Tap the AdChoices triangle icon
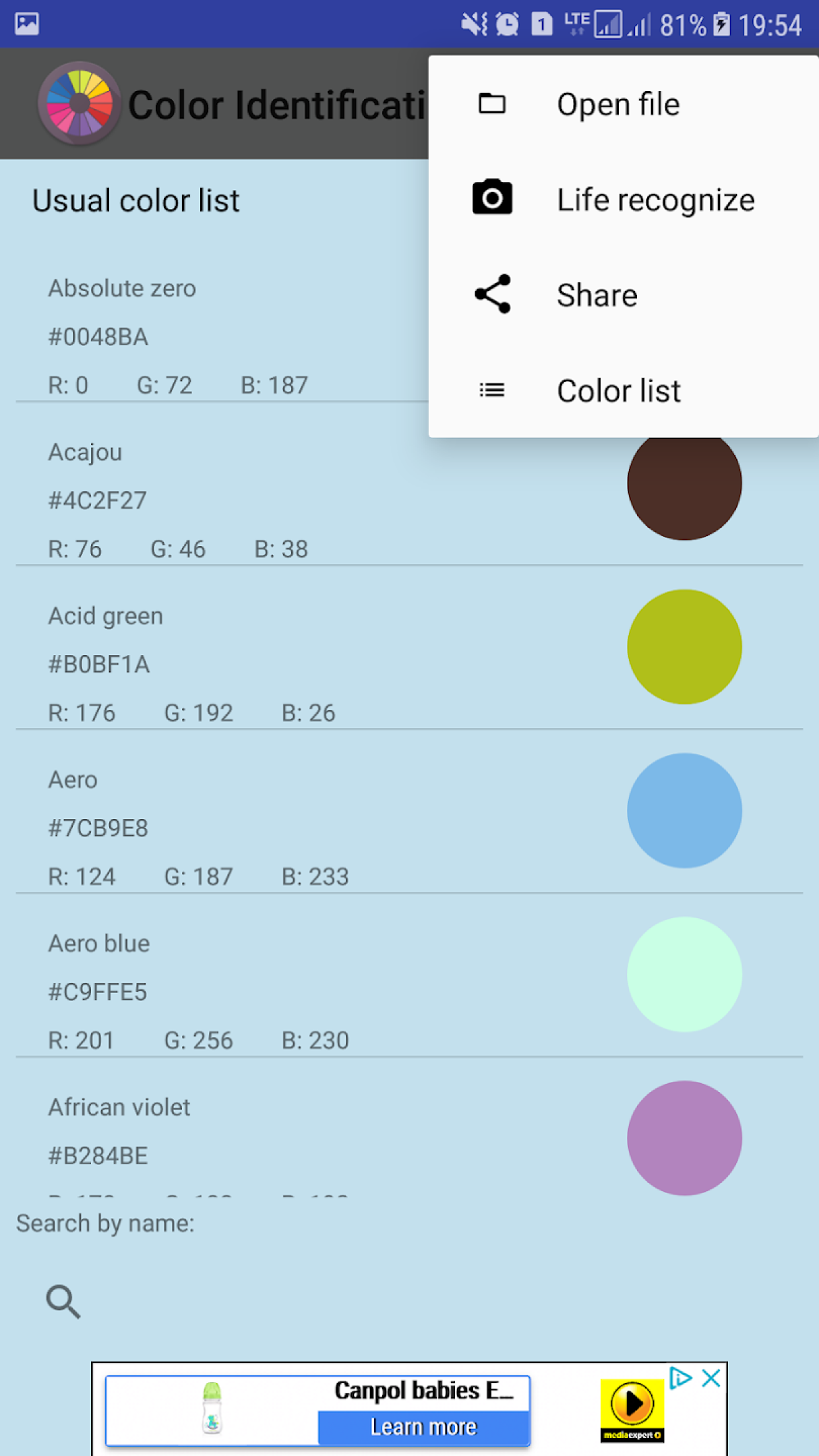Viewport: 819px width, 1456px height. click(680, 1378)
